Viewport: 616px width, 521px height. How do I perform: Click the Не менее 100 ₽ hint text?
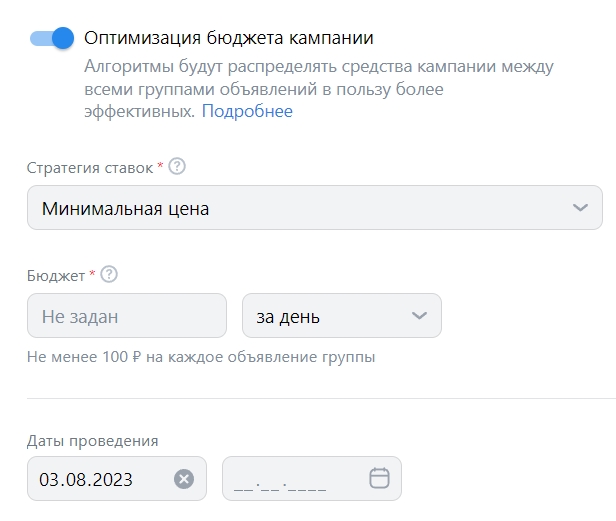(201, 357)
